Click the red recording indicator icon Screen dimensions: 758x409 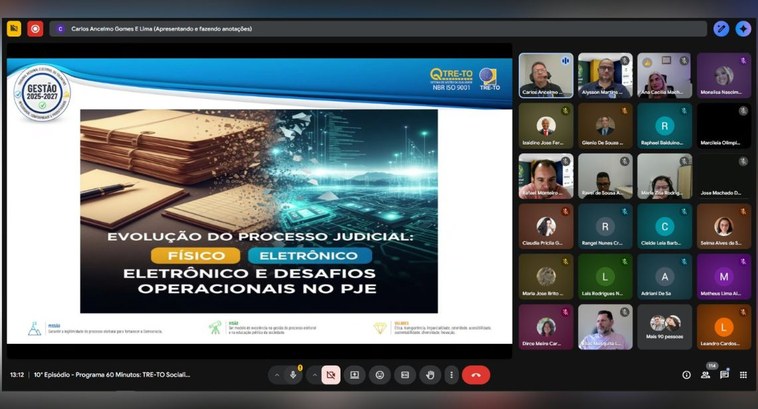point(35,29)
